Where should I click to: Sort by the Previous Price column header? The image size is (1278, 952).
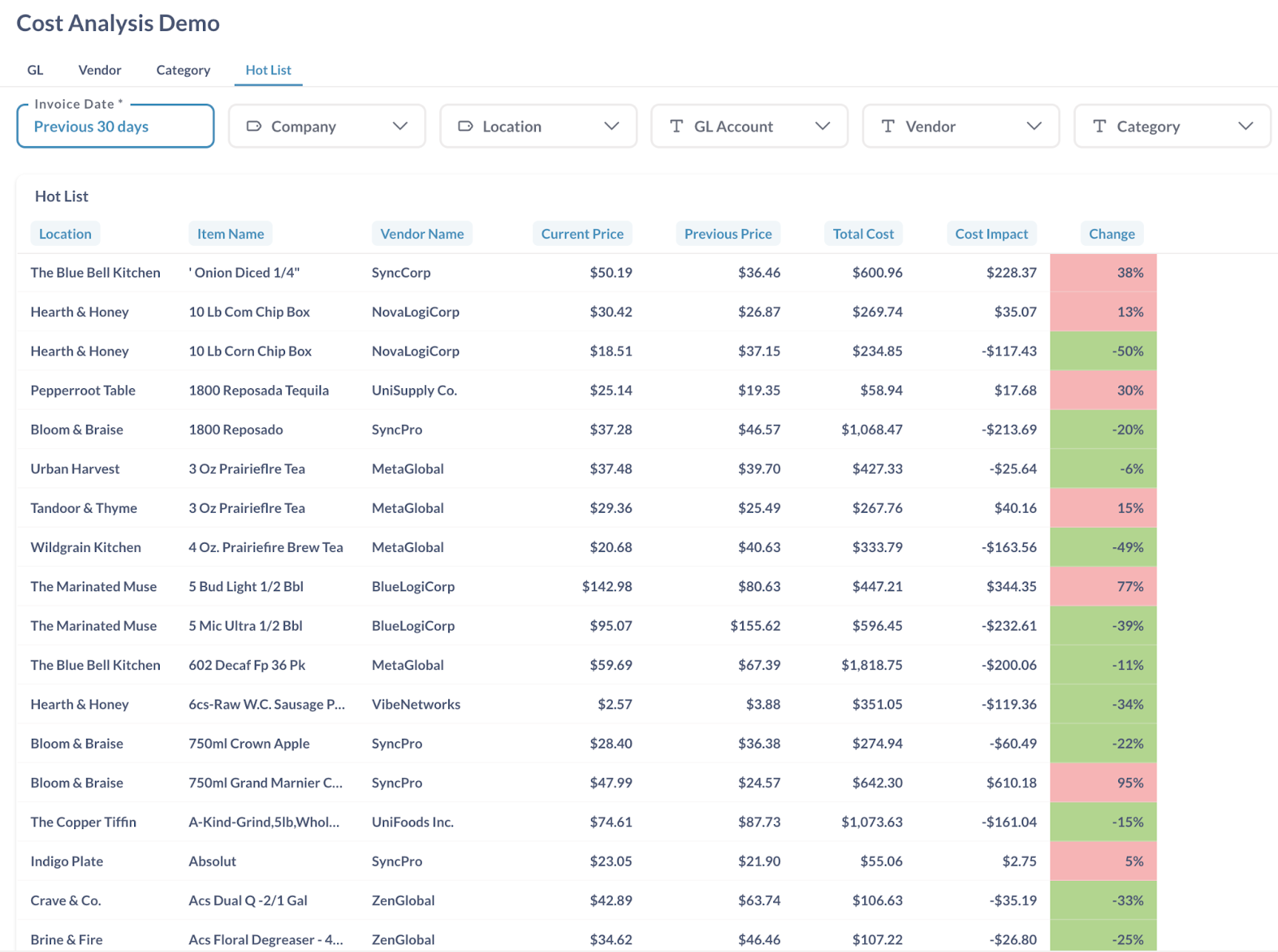click(728, 234)
